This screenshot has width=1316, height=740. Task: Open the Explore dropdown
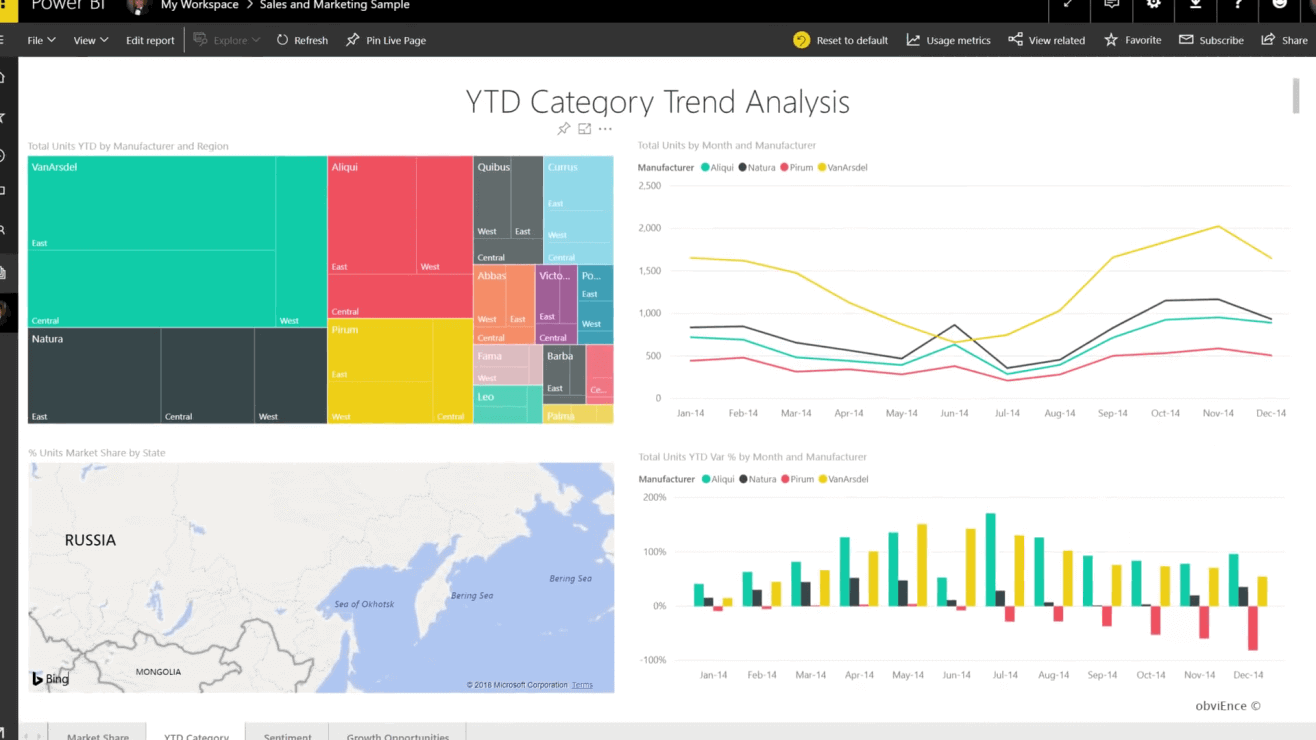click(x=227, y=40)
